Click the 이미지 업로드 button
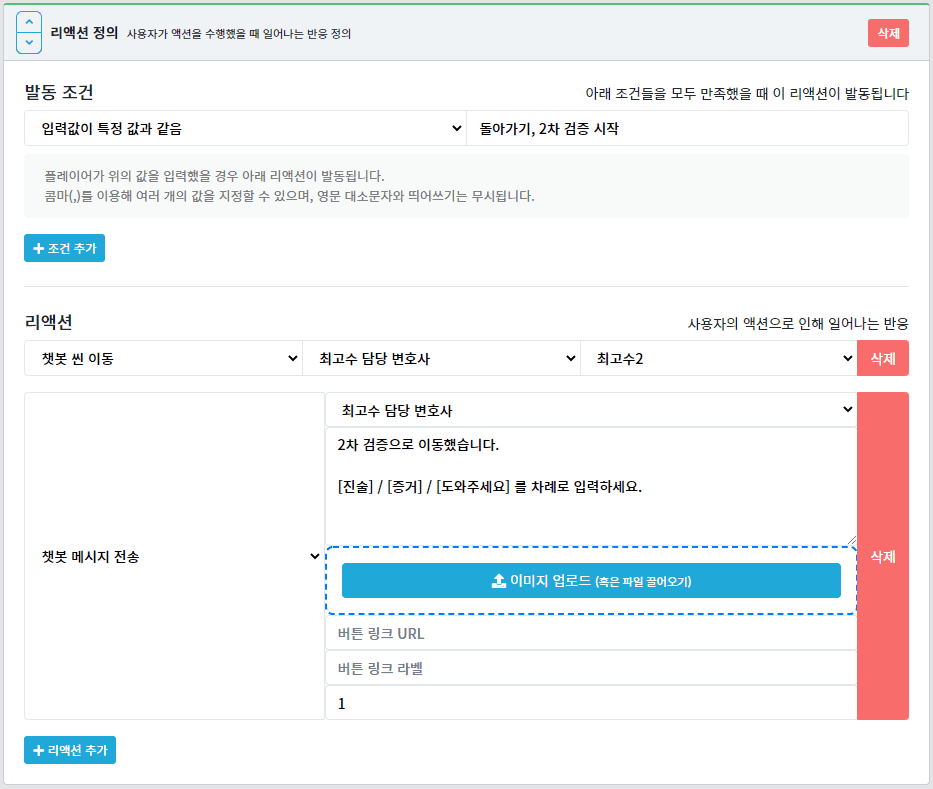This screenshot has height=789, width=933. click(x=591, y=581)
